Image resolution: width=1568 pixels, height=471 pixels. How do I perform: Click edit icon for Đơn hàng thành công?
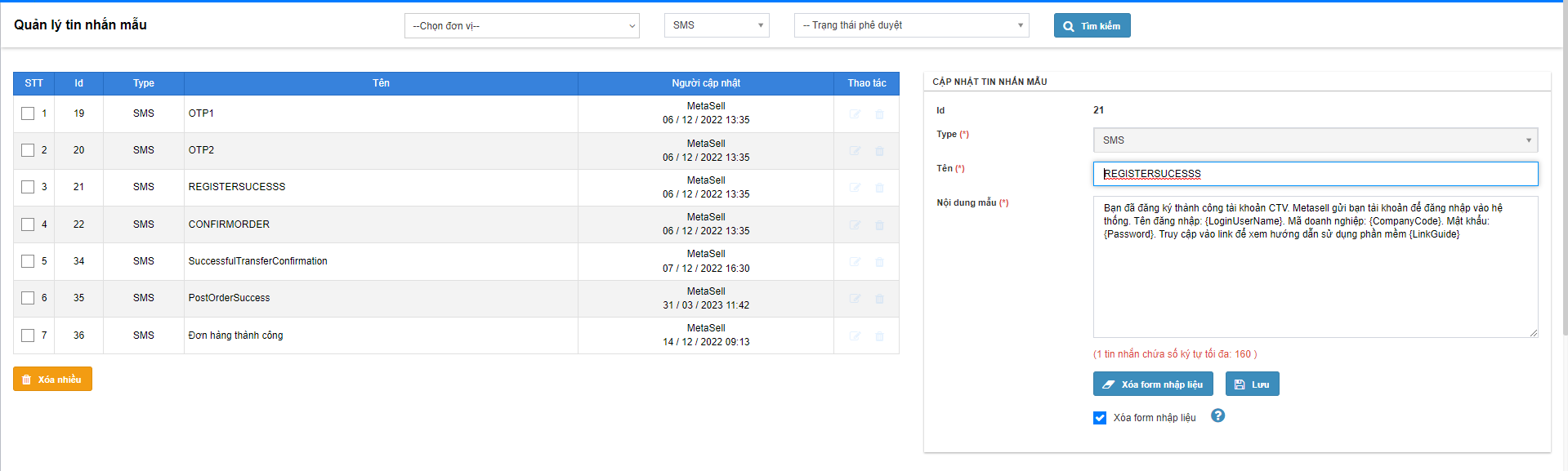(855, 336)
